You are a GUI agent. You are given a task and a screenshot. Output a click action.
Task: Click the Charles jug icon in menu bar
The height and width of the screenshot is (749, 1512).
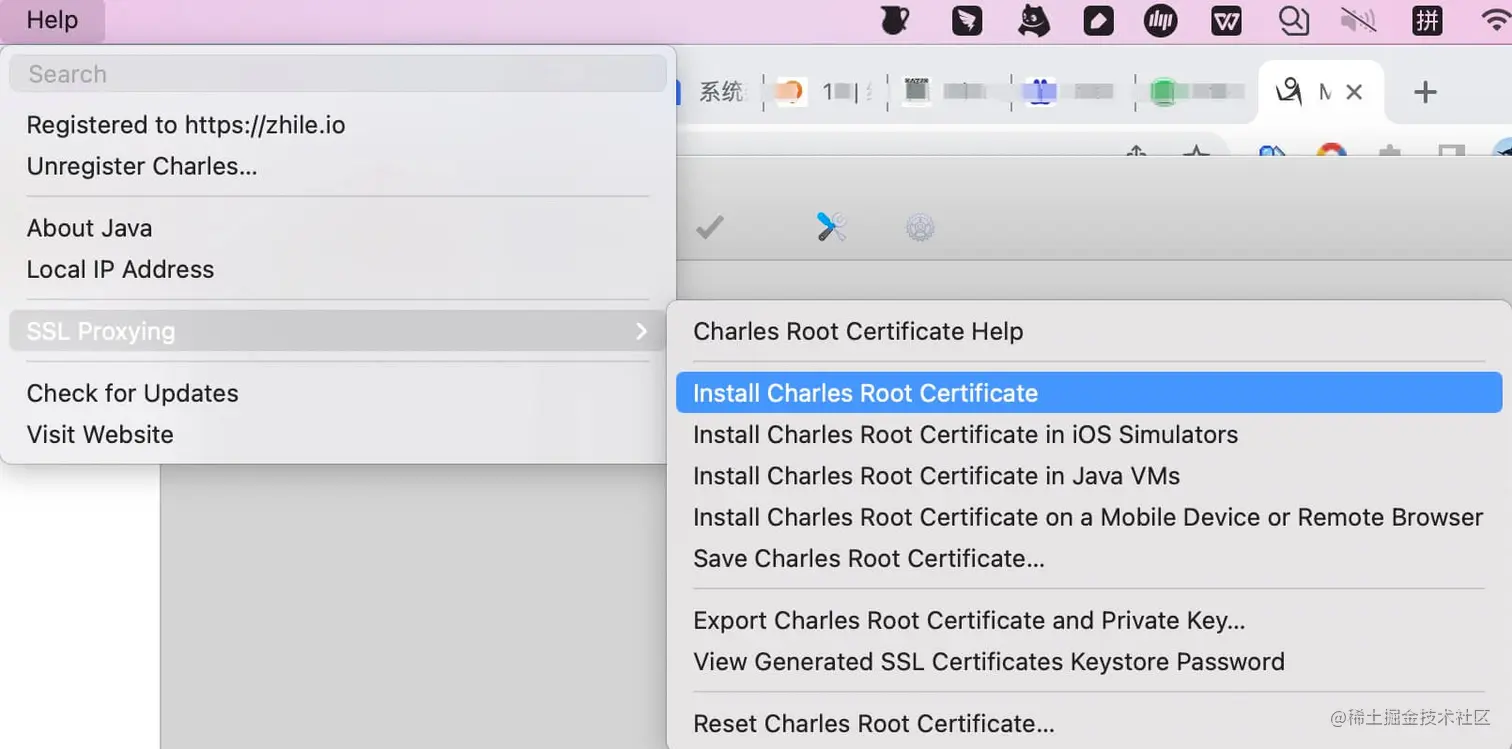894,20
